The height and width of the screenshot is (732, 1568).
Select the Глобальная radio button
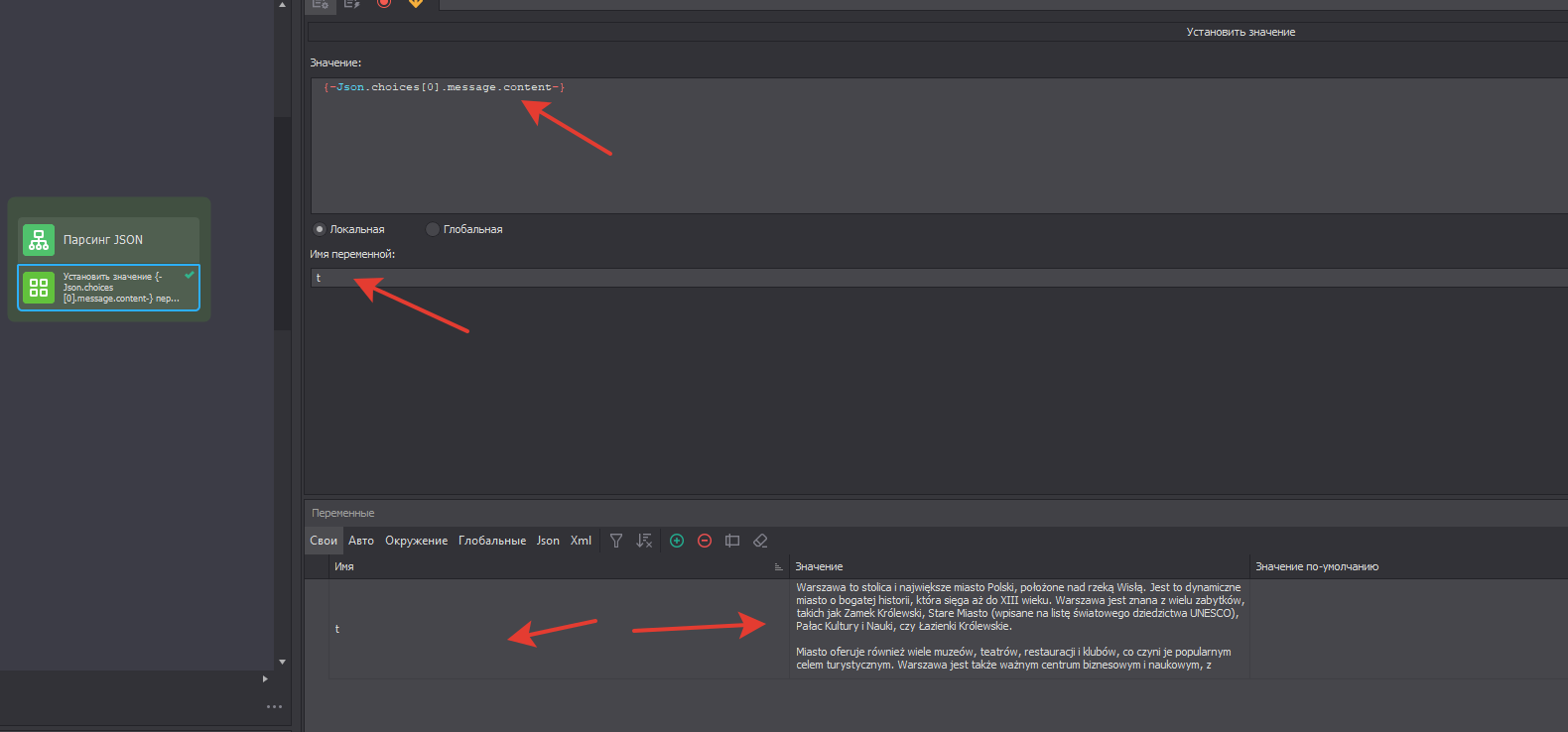[433, 229]
